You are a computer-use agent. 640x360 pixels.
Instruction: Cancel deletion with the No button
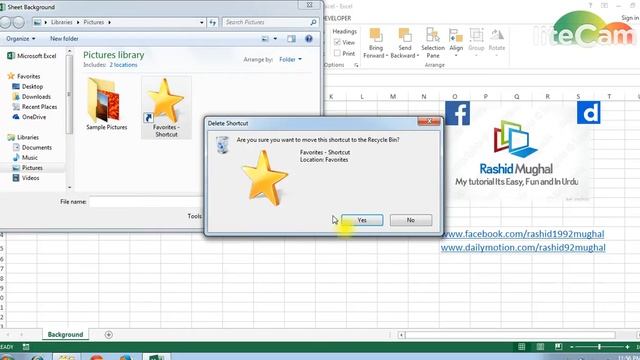pos(411,220)
